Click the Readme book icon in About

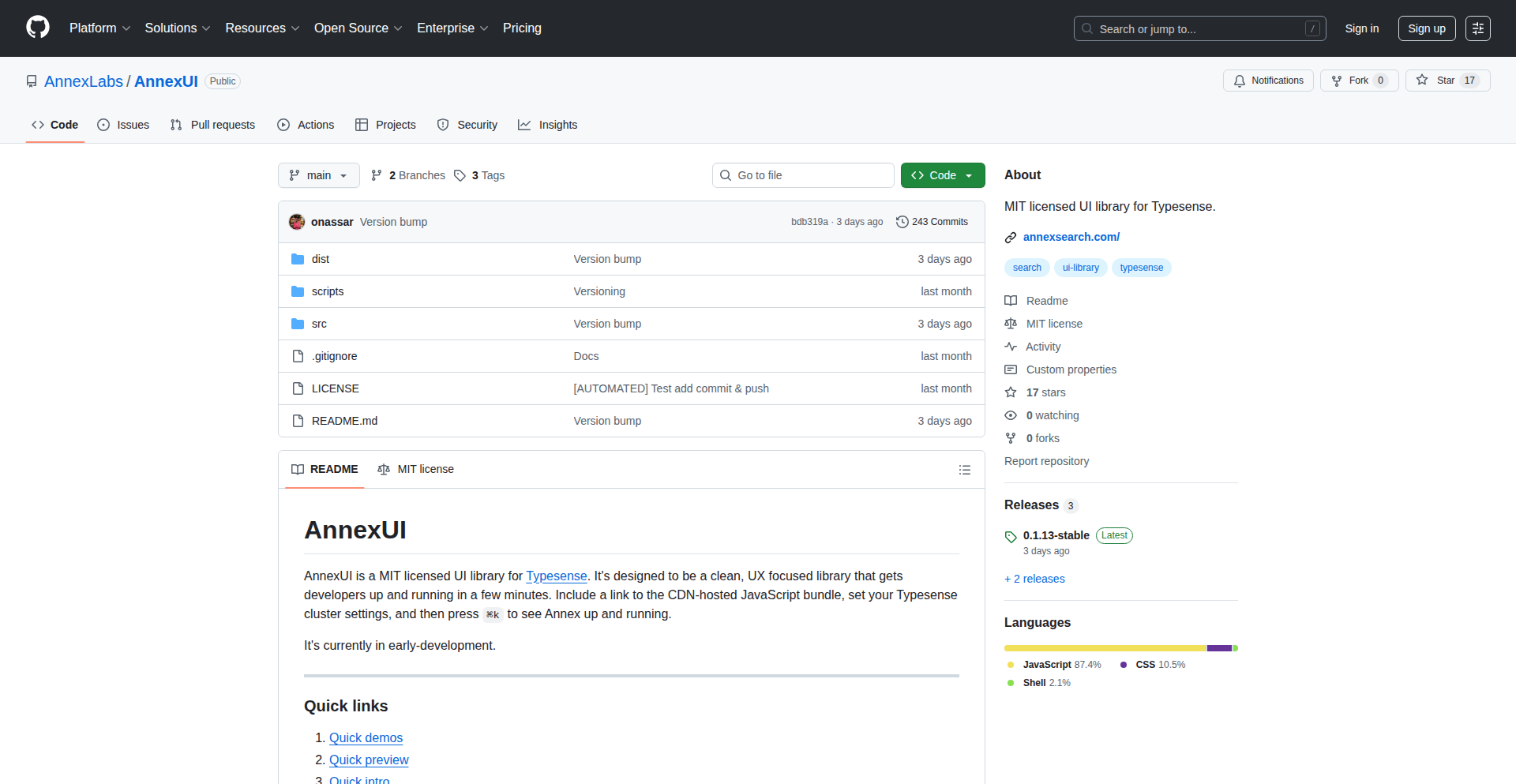[1011, 301]
